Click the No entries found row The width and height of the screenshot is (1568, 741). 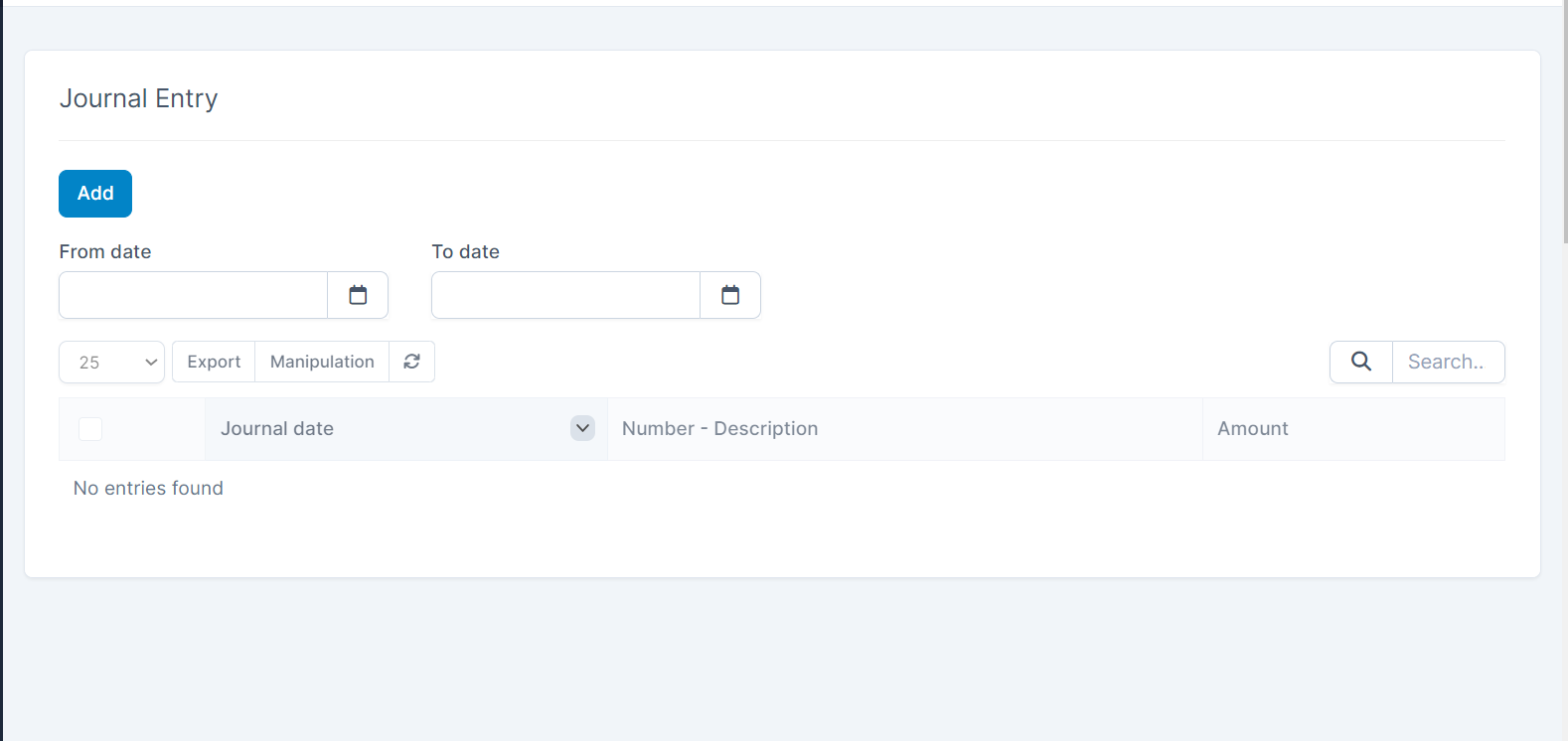click(148, 488)
